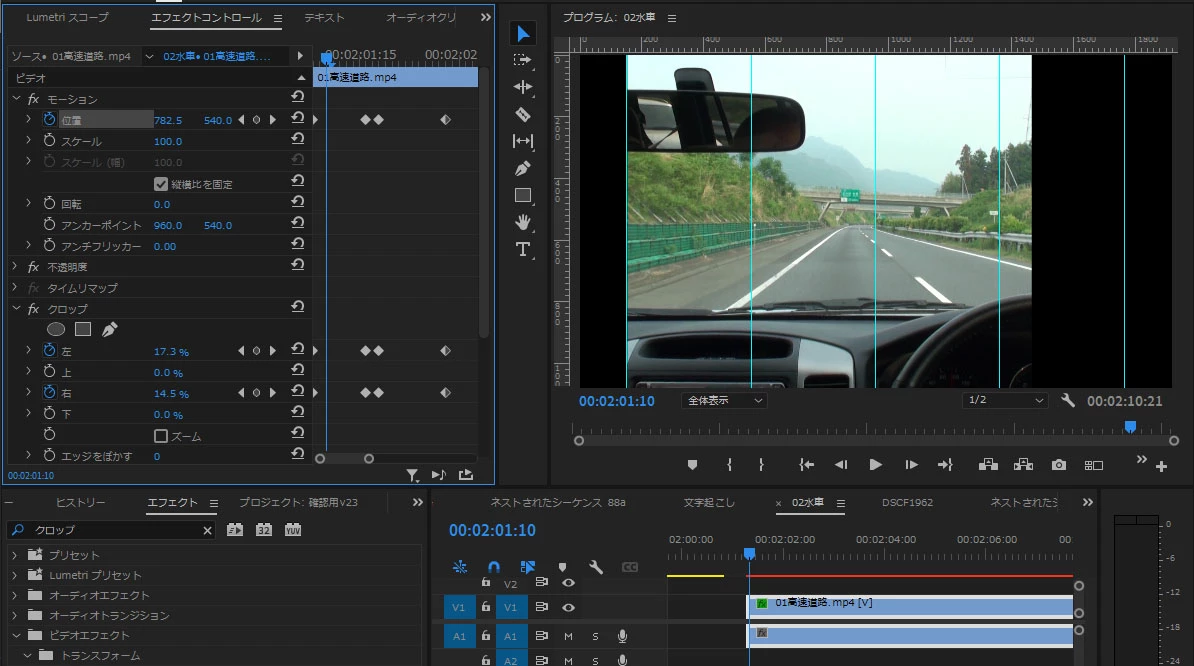Collapse the Video Effects folder

pyautogui.click(x=16, y=635)
